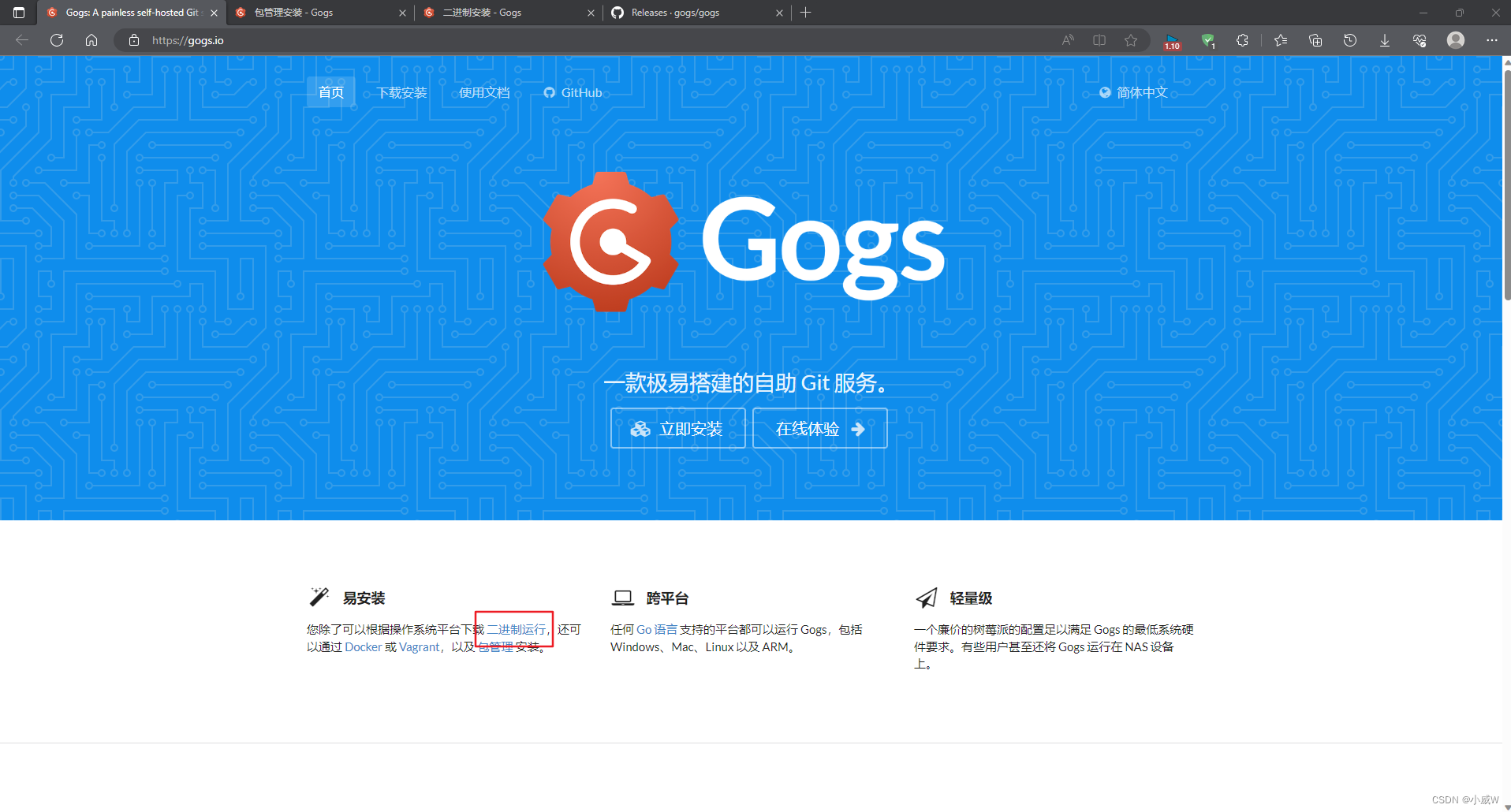The width and height of the screenshot is (1511, 812).
Task: Open the collections icon
Action: pyautogui.click(x=1315, y=40)
